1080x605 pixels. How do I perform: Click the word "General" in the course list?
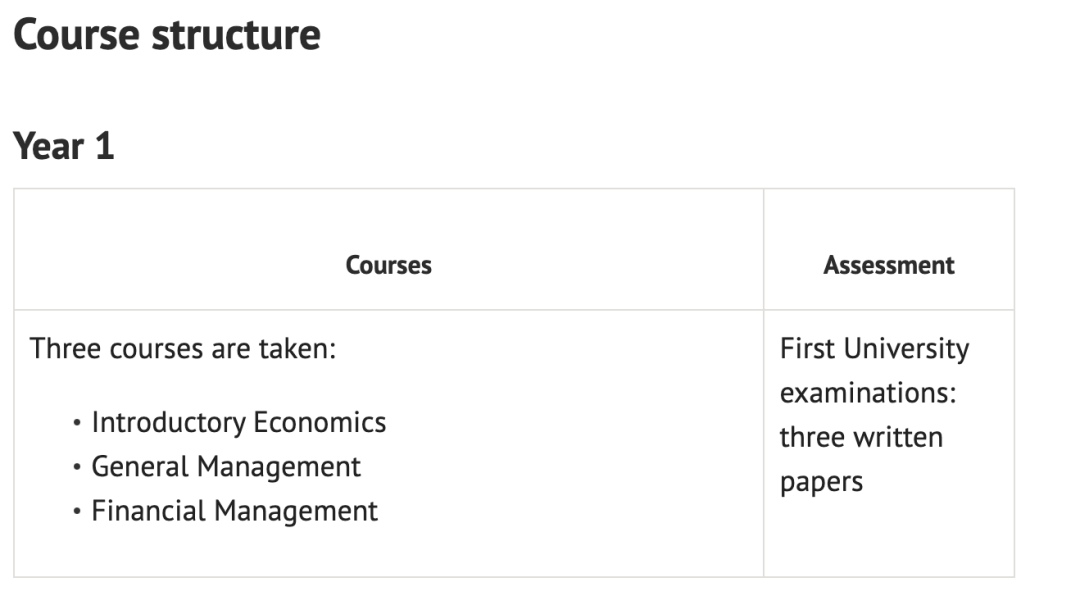(x=139, y=466)
